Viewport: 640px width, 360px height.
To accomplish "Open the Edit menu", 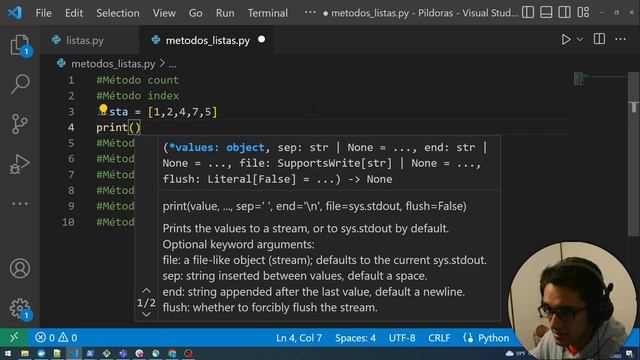I will coord(74,13).
